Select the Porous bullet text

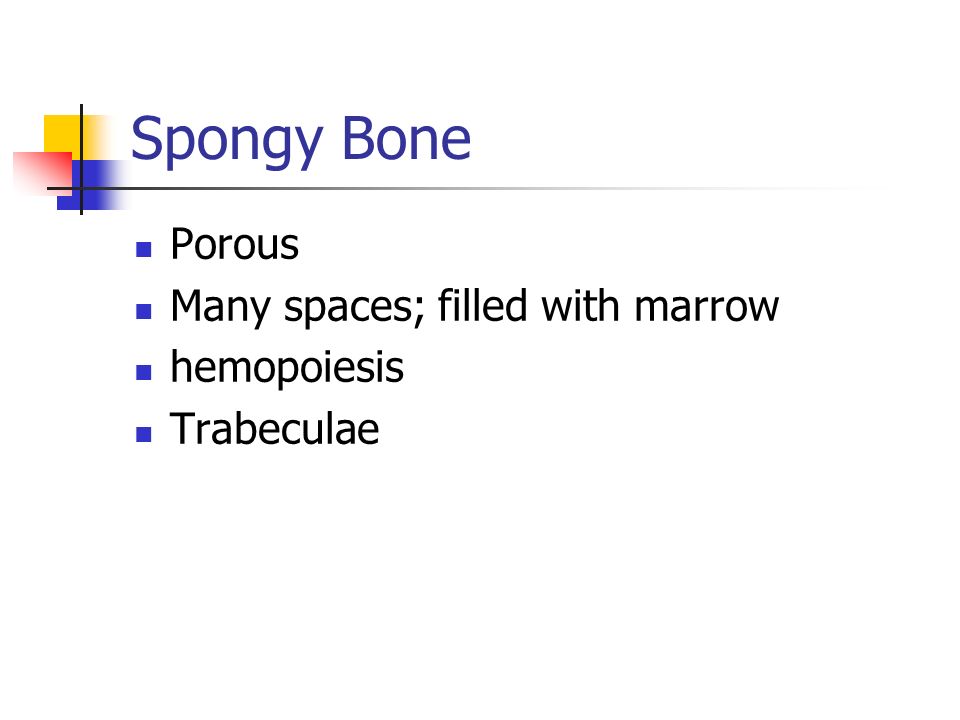[234, 244]
